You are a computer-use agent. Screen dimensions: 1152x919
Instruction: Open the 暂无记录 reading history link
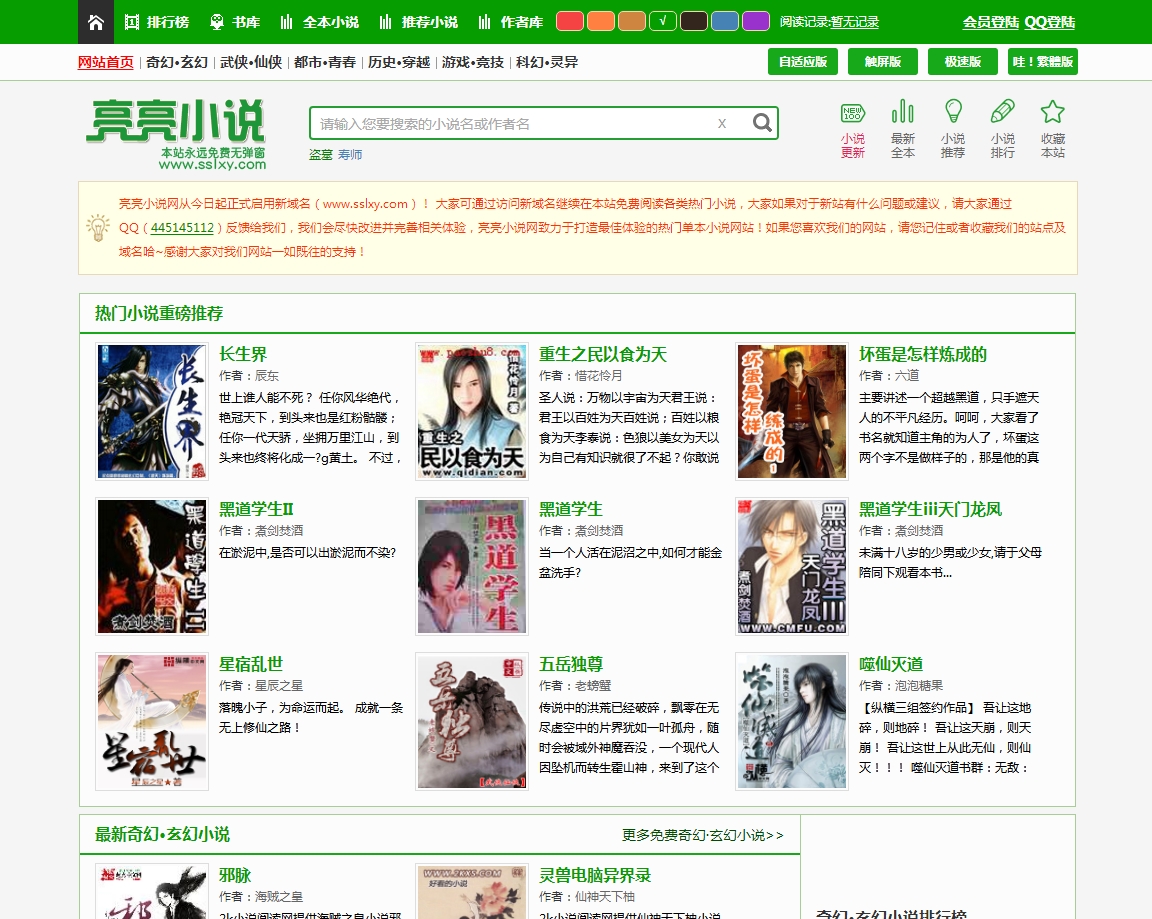[854, 22]
